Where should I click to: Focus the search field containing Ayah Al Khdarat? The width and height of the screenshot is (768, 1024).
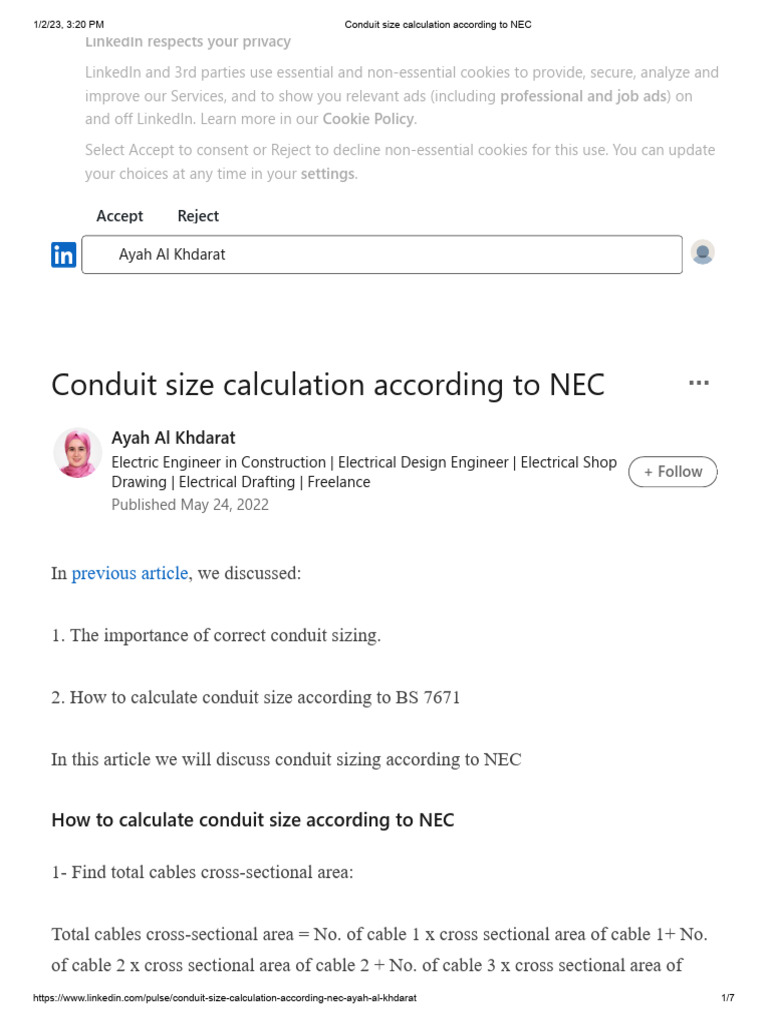tap(382, 255)
